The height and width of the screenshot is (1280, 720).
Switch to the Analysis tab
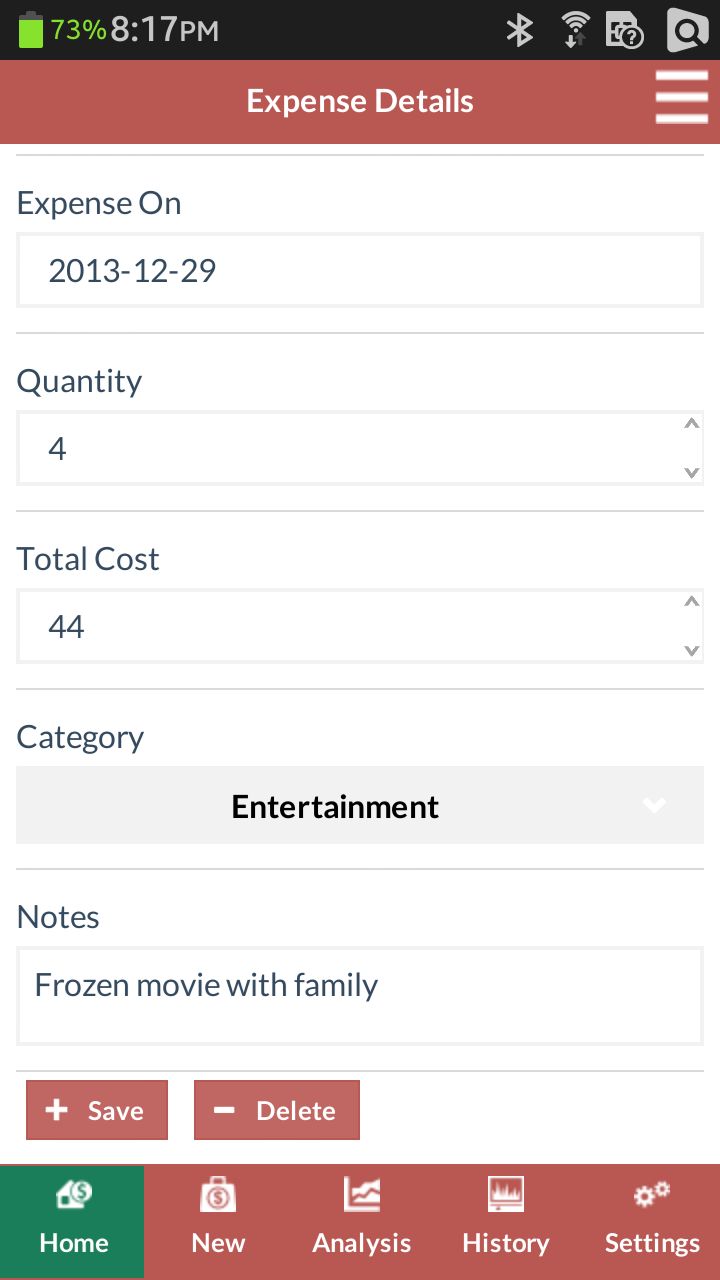(362, 1242)
